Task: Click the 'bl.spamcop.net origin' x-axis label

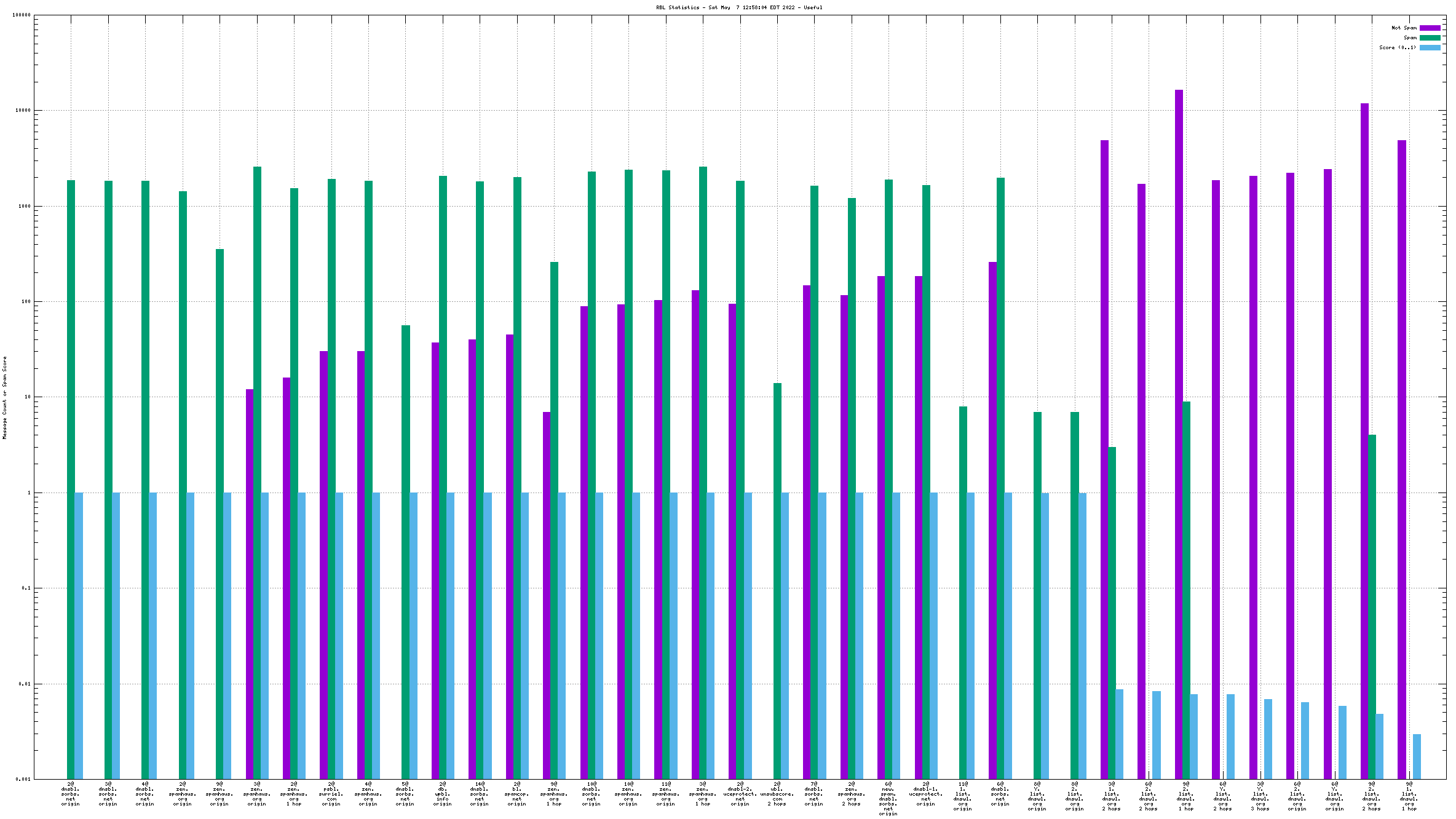Action: coord(517,794)
